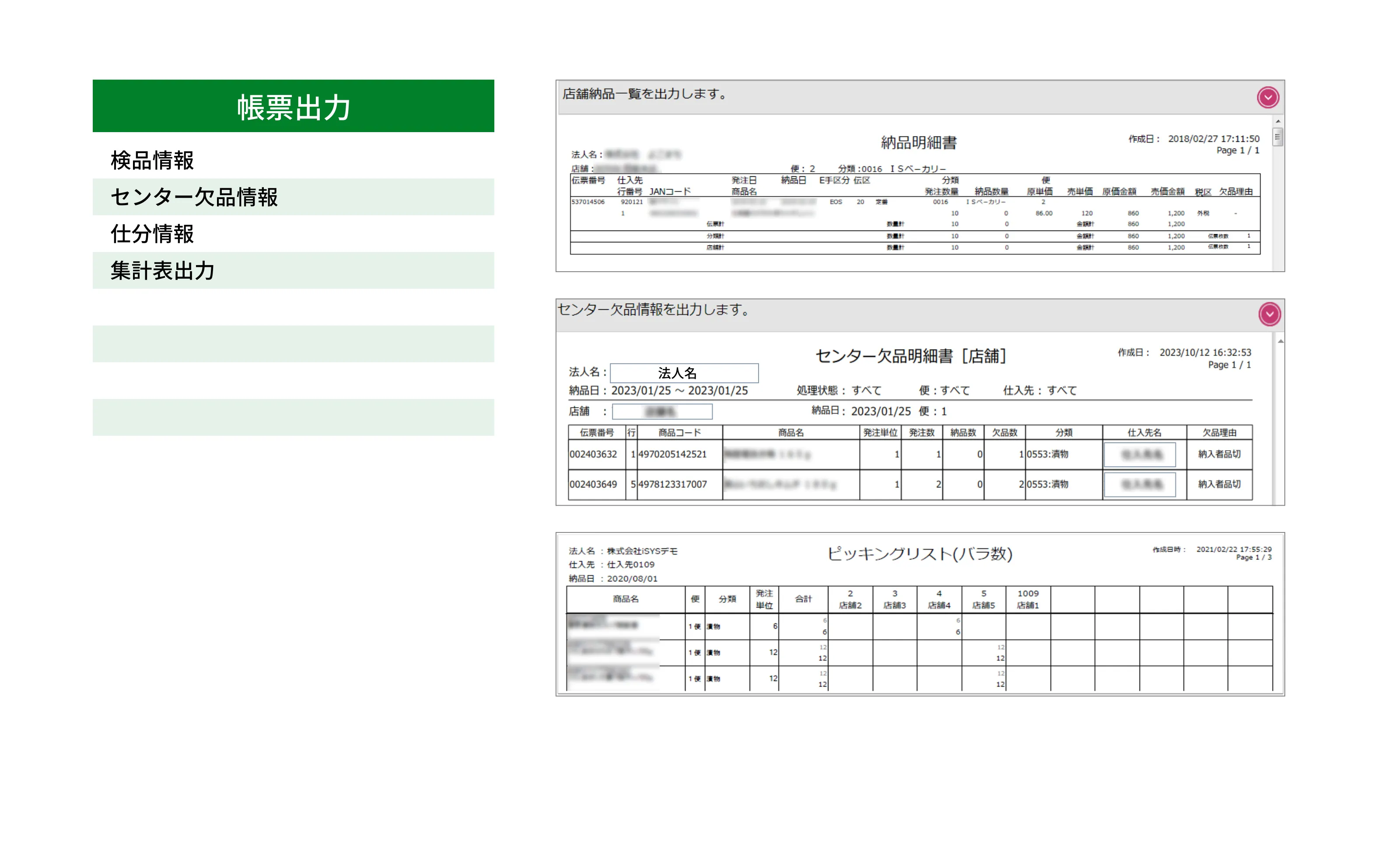Screen dimensions: 1378x868
Task: Click 仕入先名 box in second table row
Action: [1140, 485]
